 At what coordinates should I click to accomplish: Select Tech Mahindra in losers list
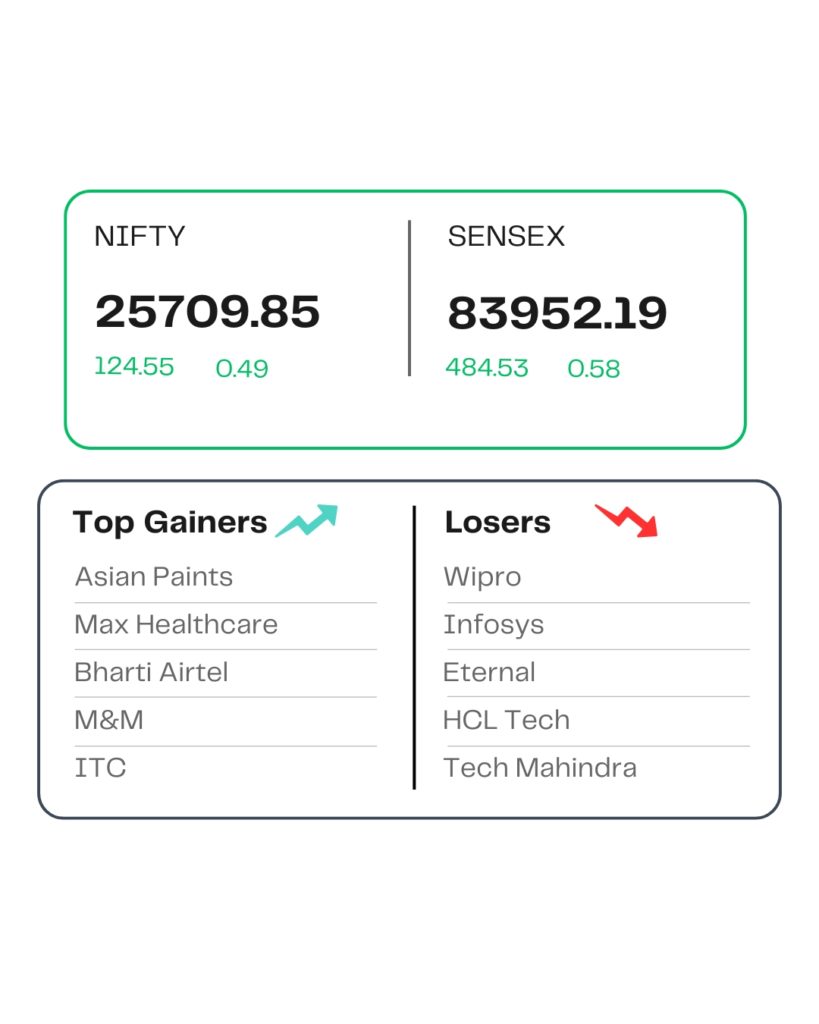click(x=540, y=768)
